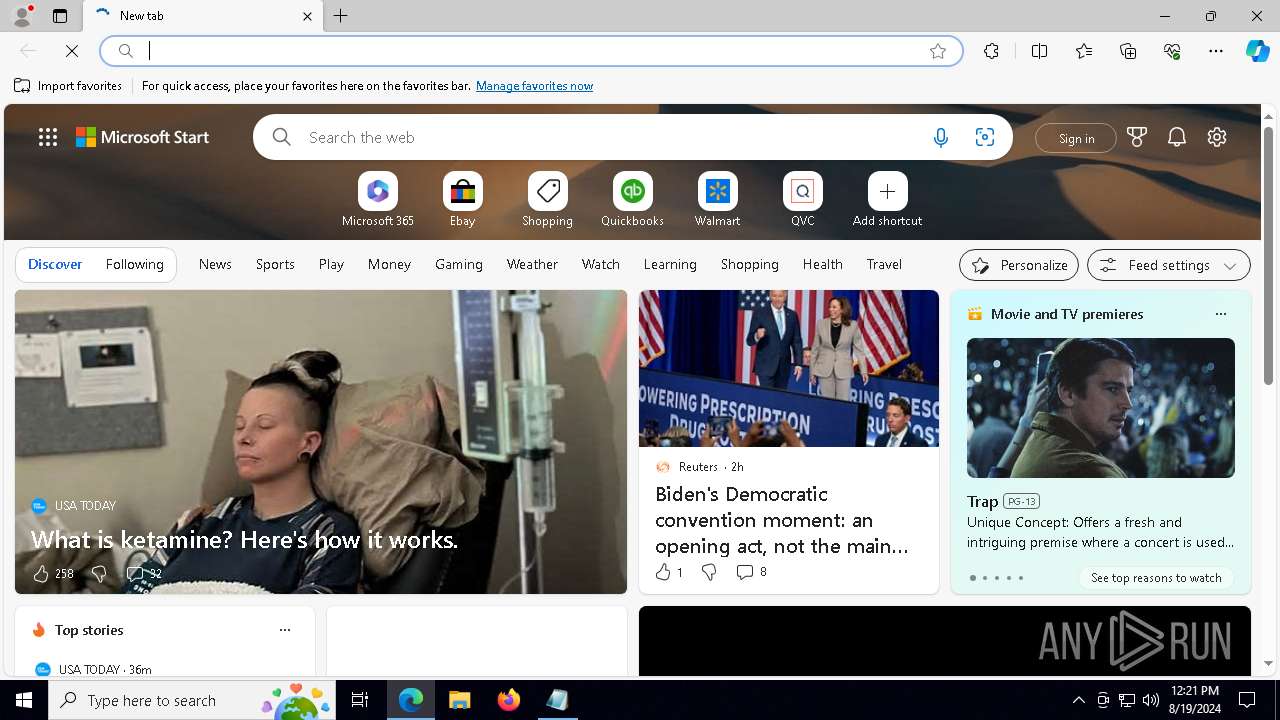Open the Trap movie thumbnail
The width and height of the screenshot is (1280, 720).
point(1101,408)
